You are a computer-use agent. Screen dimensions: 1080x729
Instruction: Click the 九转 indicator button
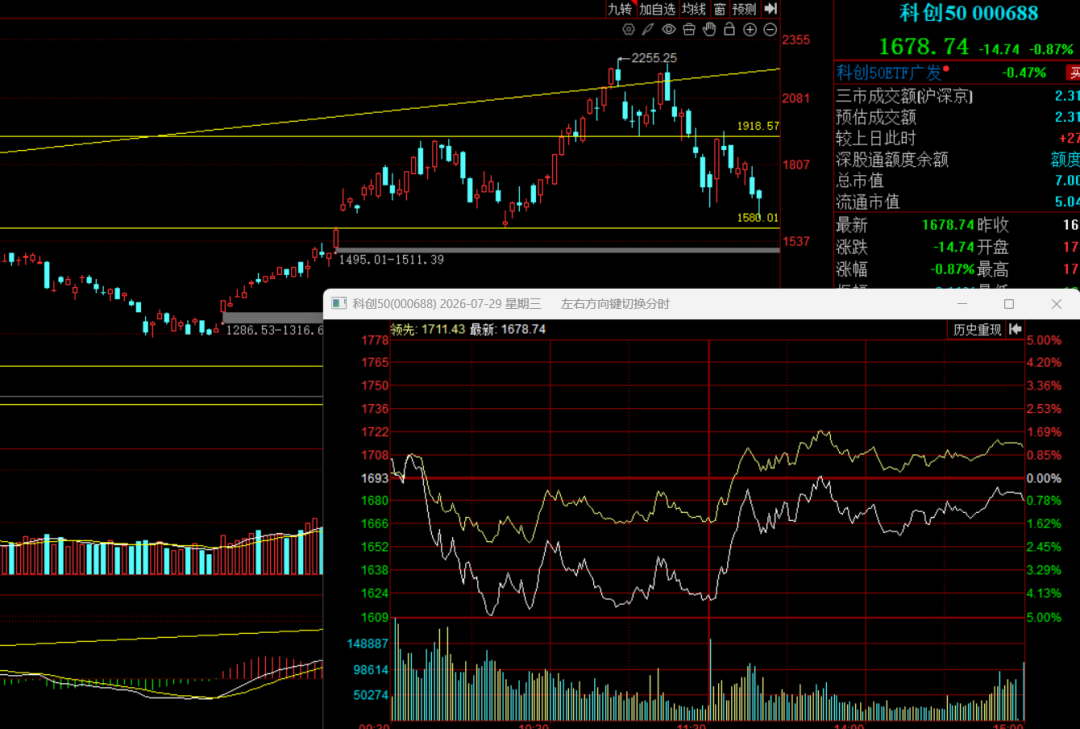(x=619, y=9)
